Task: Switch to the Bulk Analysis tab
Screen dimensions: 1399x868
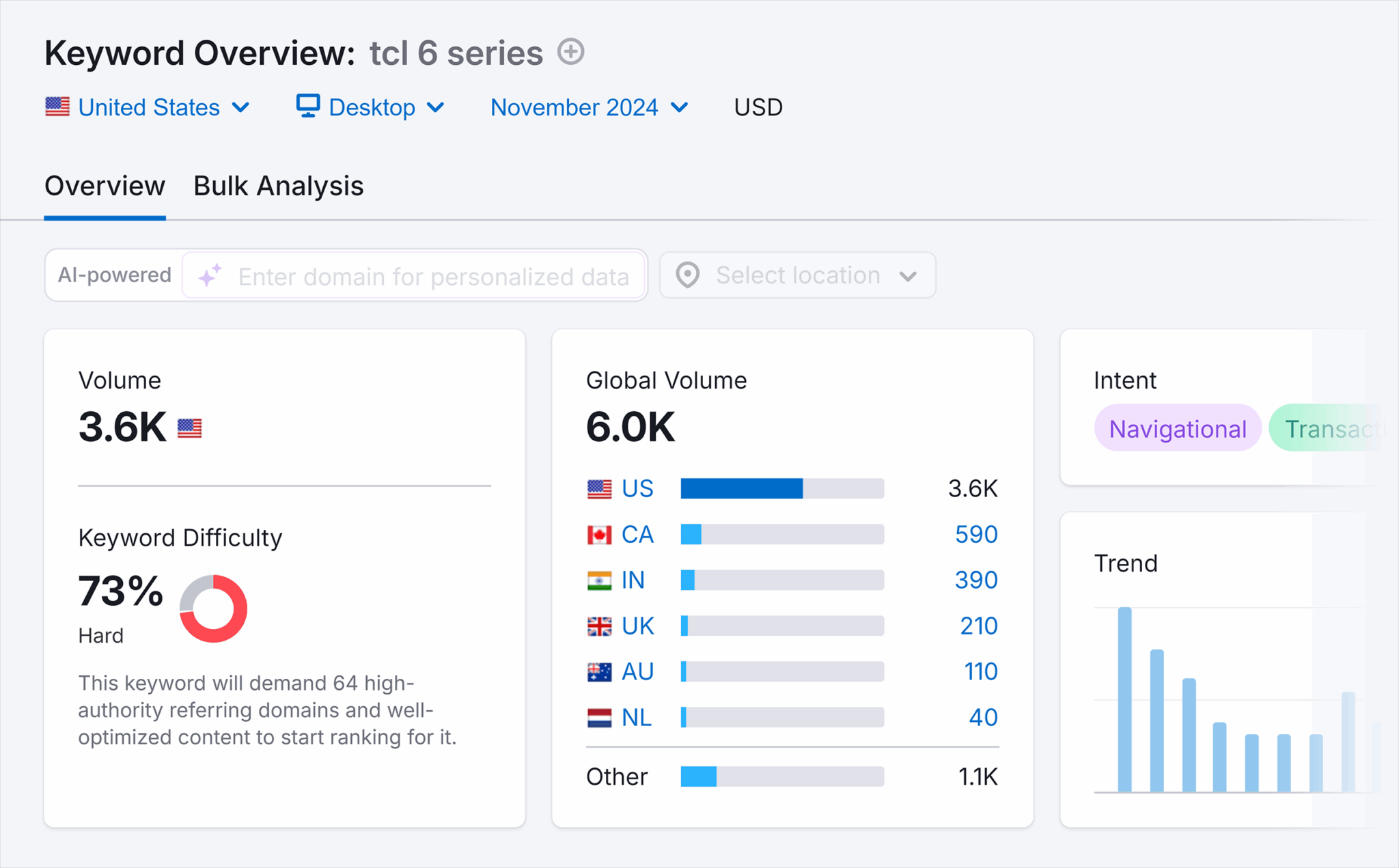Action: [278, 186]
